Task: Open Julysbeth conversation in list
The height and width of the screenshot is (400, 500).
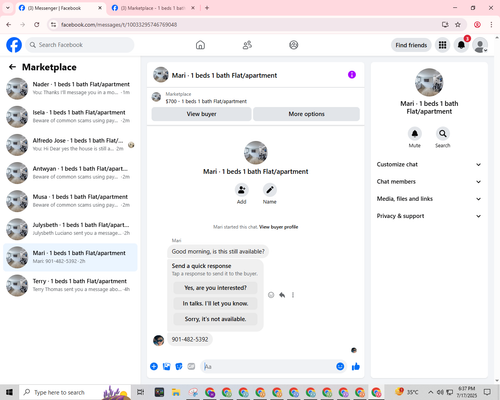Action: pos(70,229)
